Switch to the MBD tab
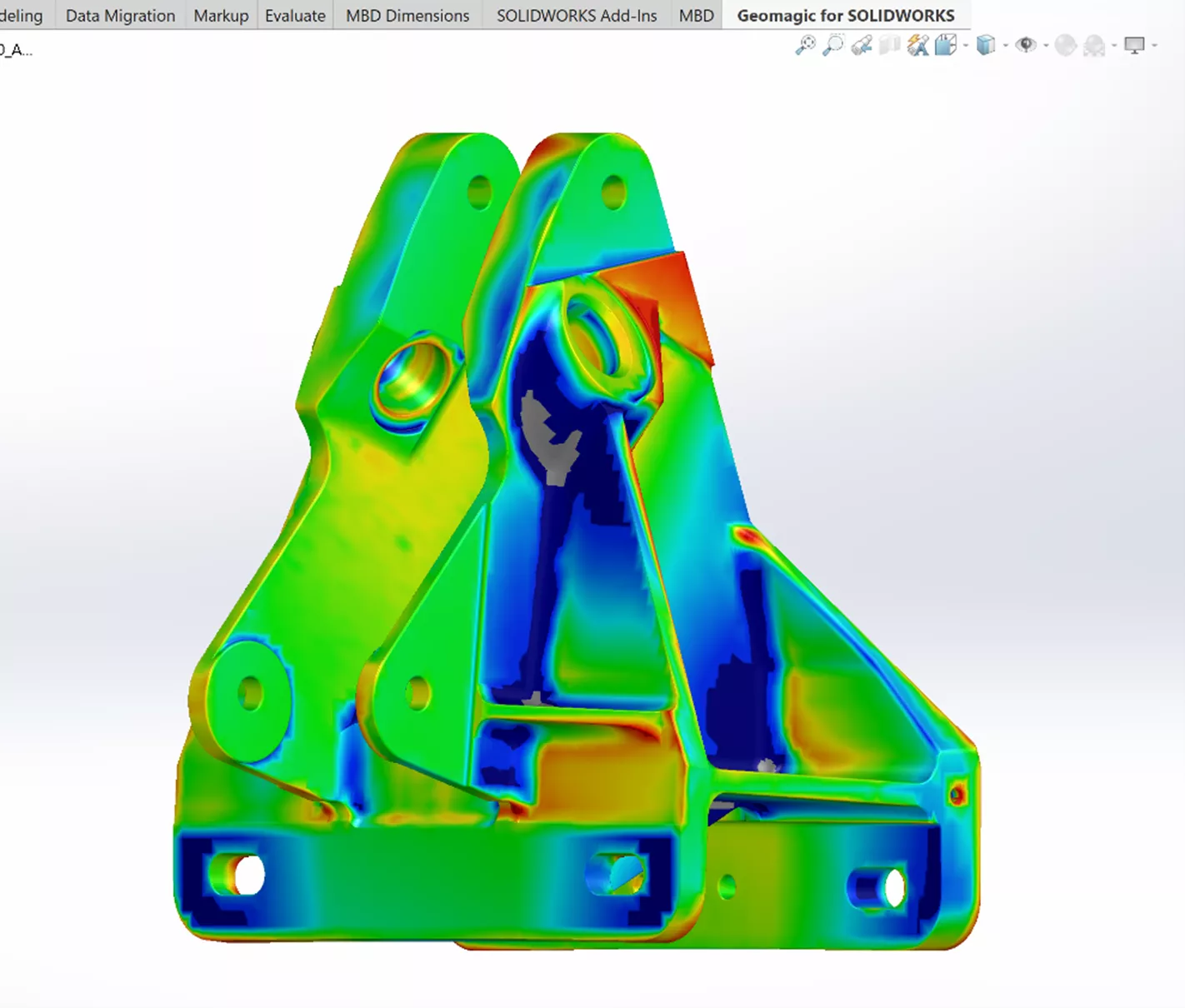This screenshot has width=1185, height=1008. coord(697,15)
